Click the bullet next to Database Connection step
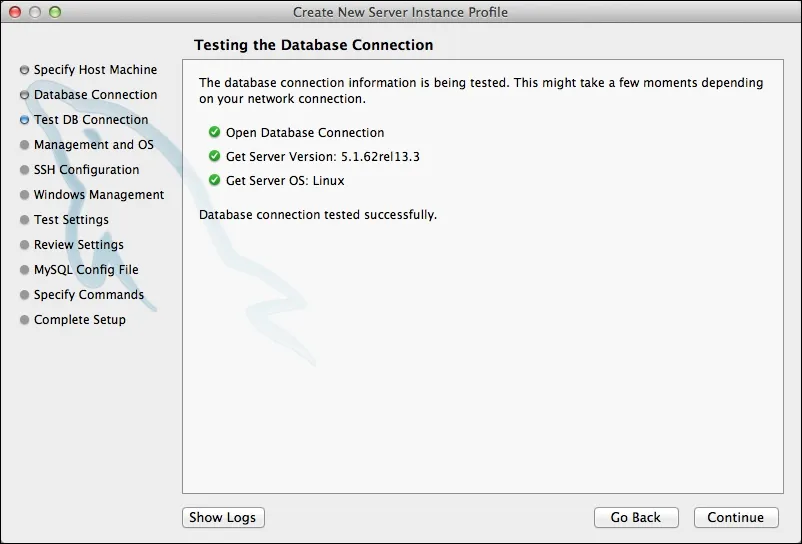The width and height of the screenshot is (802, 544). [24, 95]
